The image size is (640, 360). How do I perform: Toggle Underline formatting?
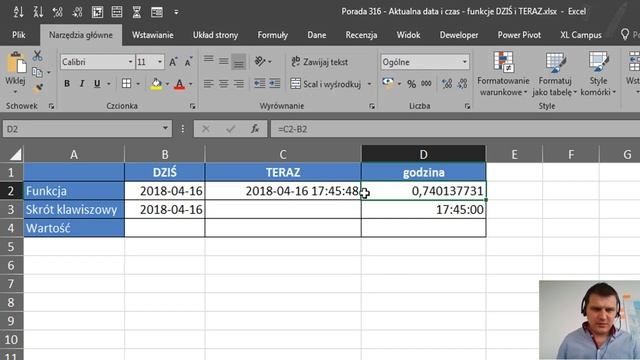coord(97,84)
